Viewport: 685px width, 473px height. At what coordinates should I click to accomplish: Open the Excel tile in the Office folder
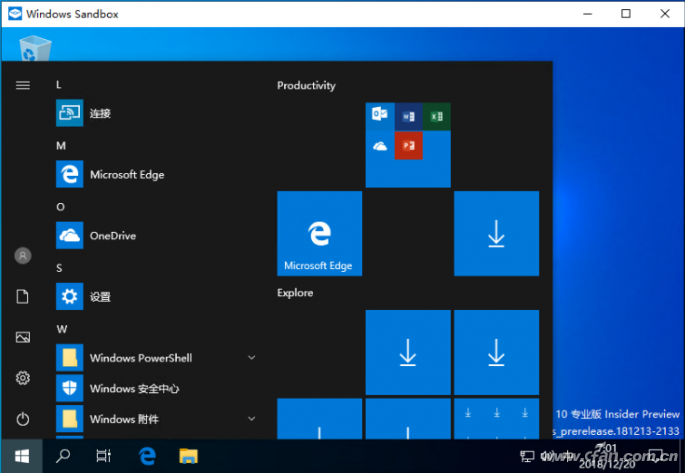[x=436, y=117]
